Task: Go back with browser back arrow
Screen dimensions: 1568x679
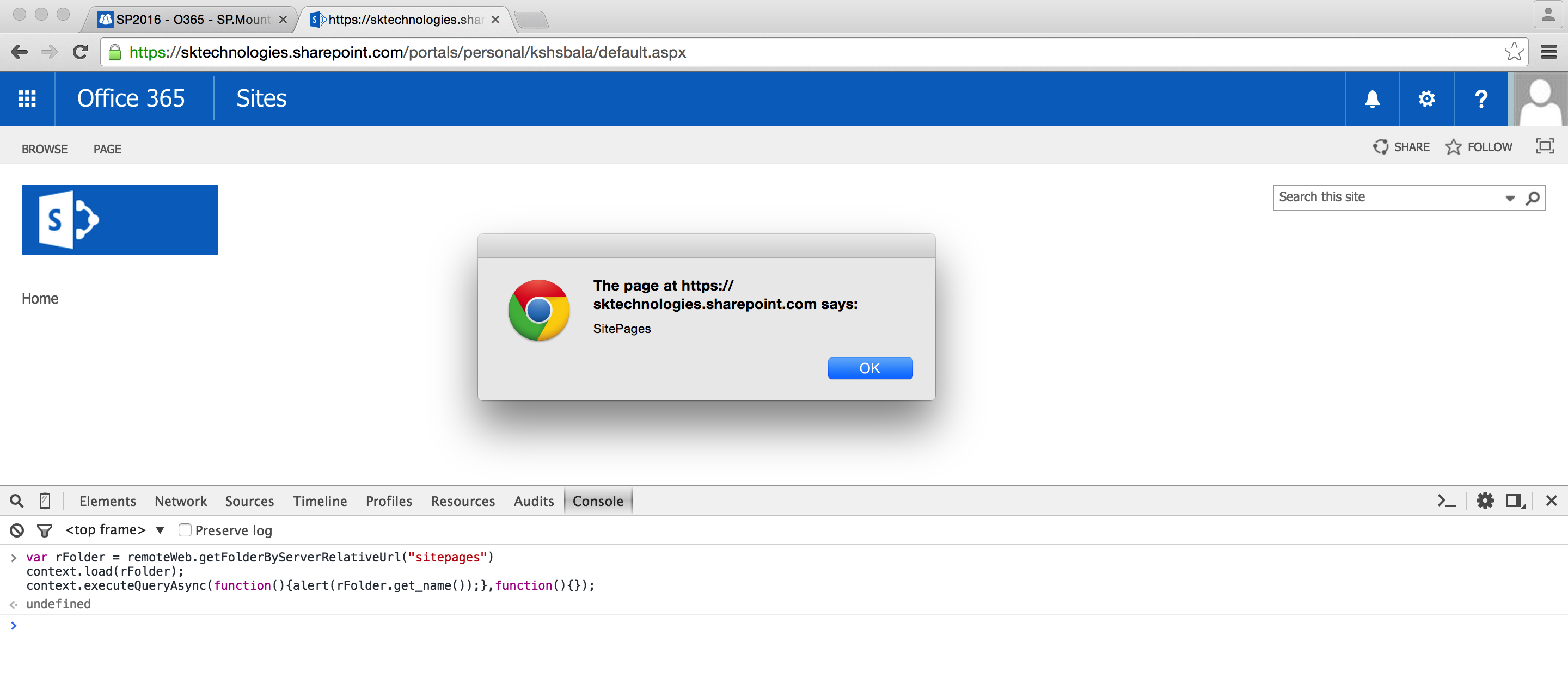Action: (x=20, y=52)
